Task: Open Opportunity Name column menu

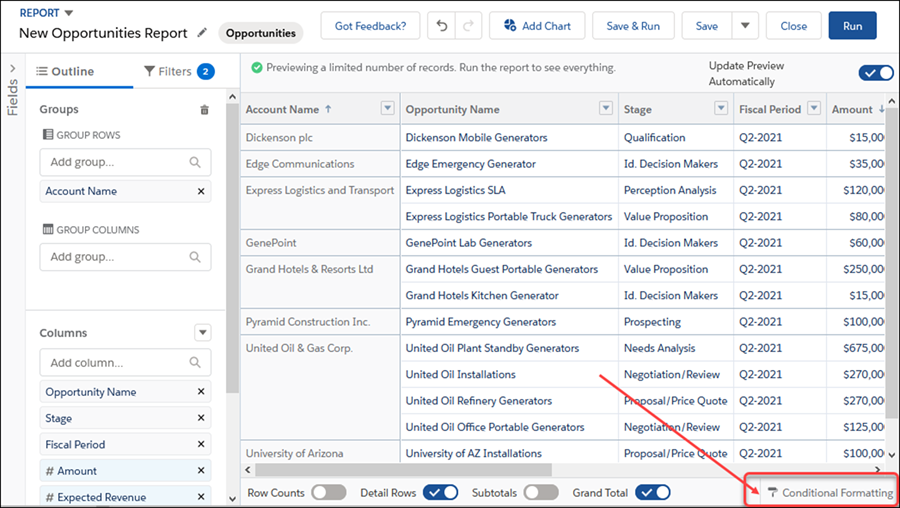Action: click(606, 108)
